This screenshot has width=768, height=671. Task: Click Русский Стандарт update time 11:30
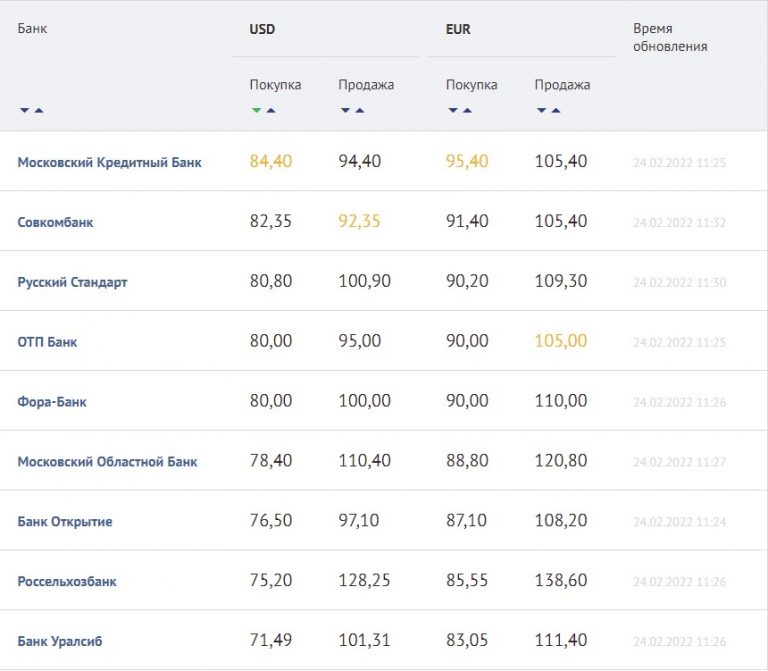tap(679, 283)
